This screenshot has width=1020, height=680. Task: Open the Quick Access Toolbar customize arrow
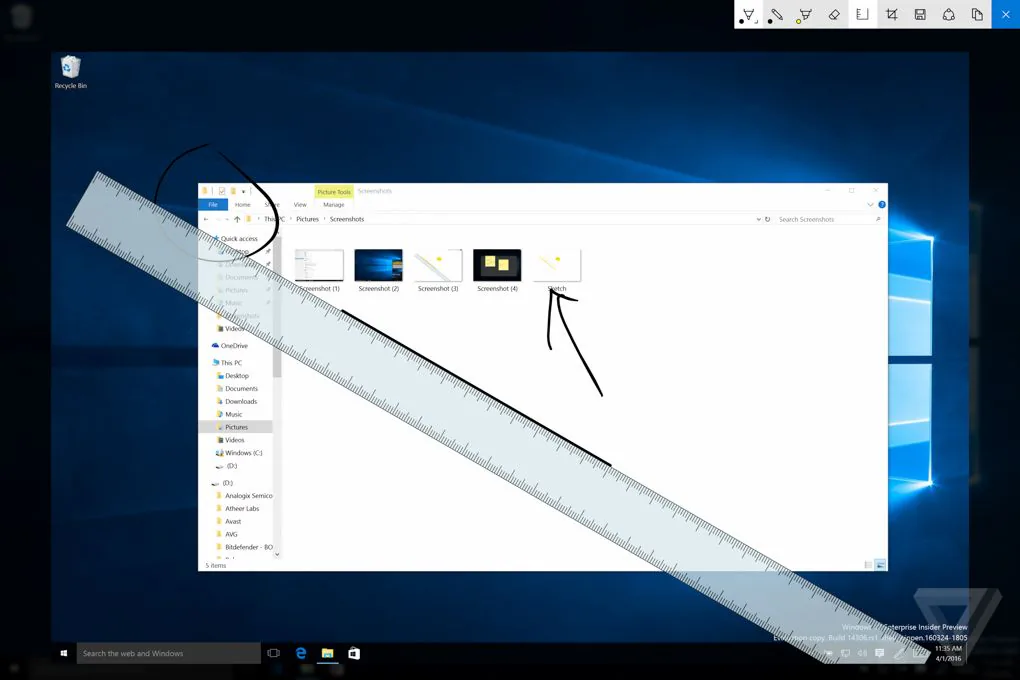click(x=243, y=191)
